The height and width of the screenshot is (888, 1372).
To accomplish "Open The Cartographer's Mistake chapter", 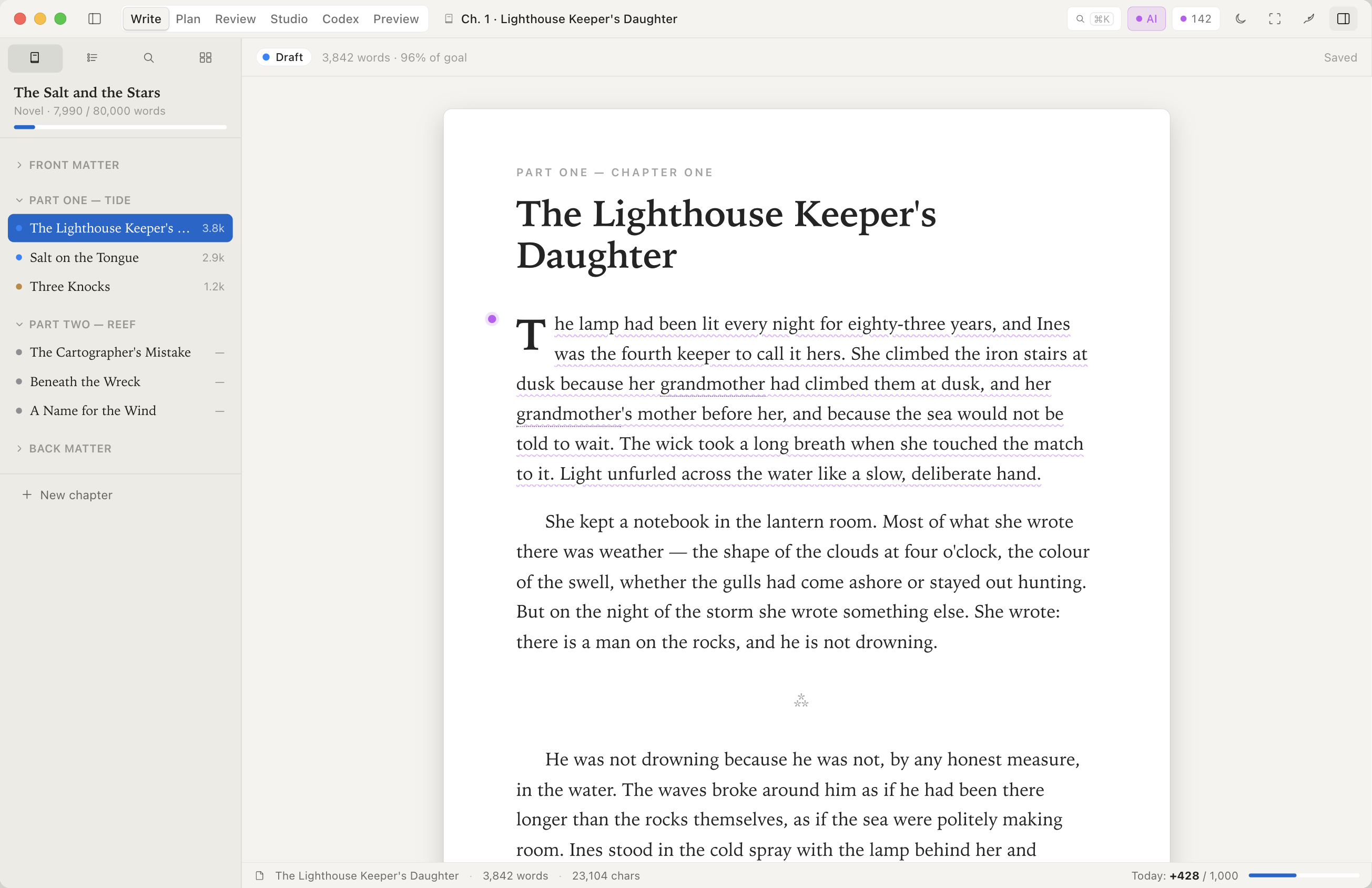I will coord(120,352).
